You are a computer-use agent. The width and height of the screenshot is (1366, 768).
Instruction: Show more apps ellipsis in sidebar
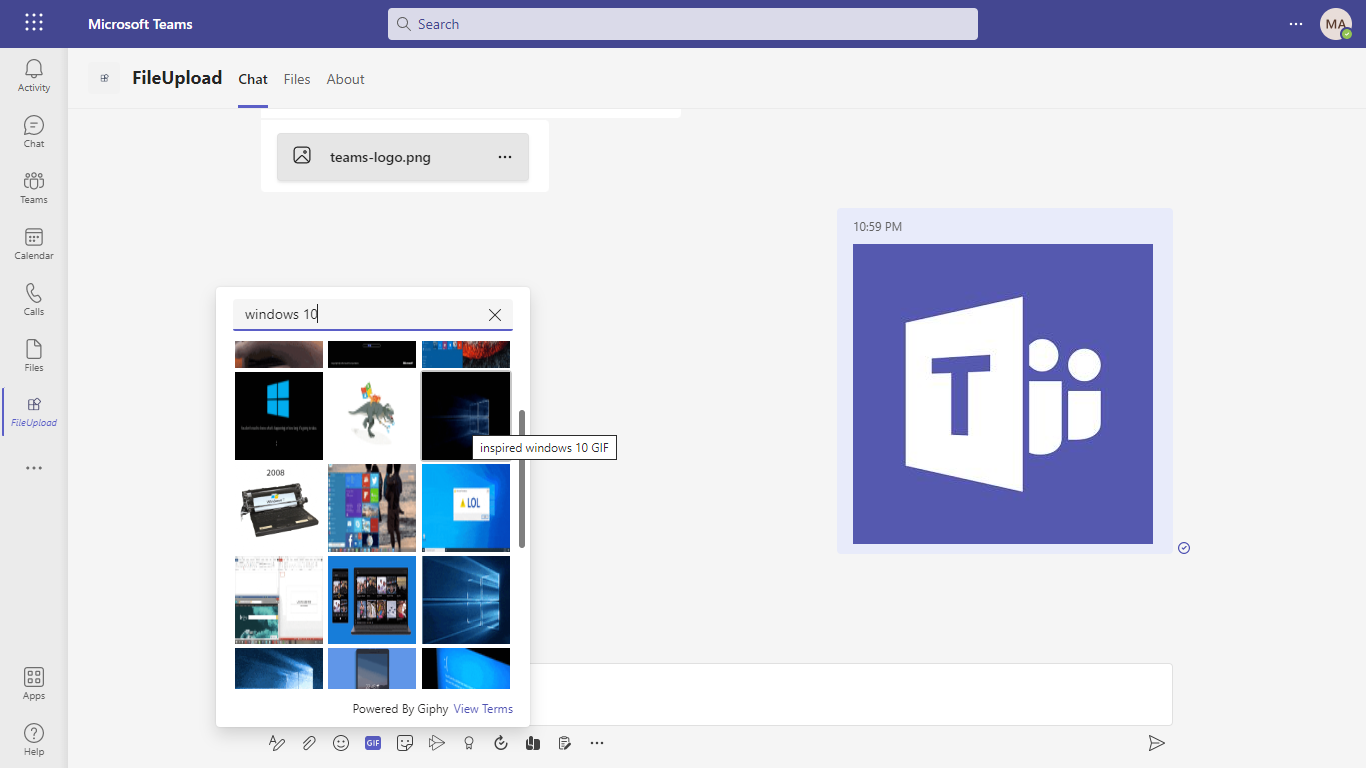coord(34,468)
